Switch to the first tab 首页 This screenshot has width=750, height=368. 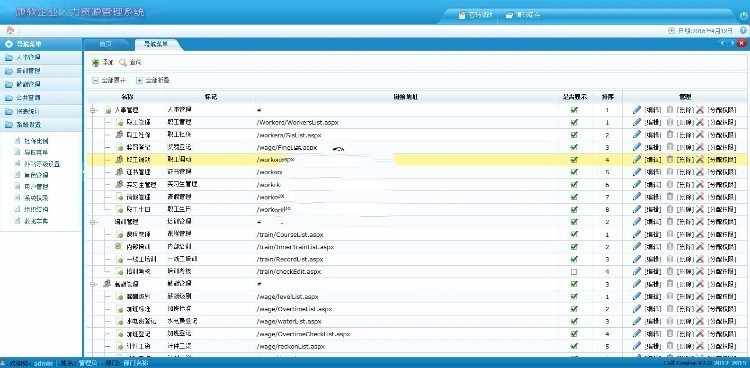[x=106, y=44]
